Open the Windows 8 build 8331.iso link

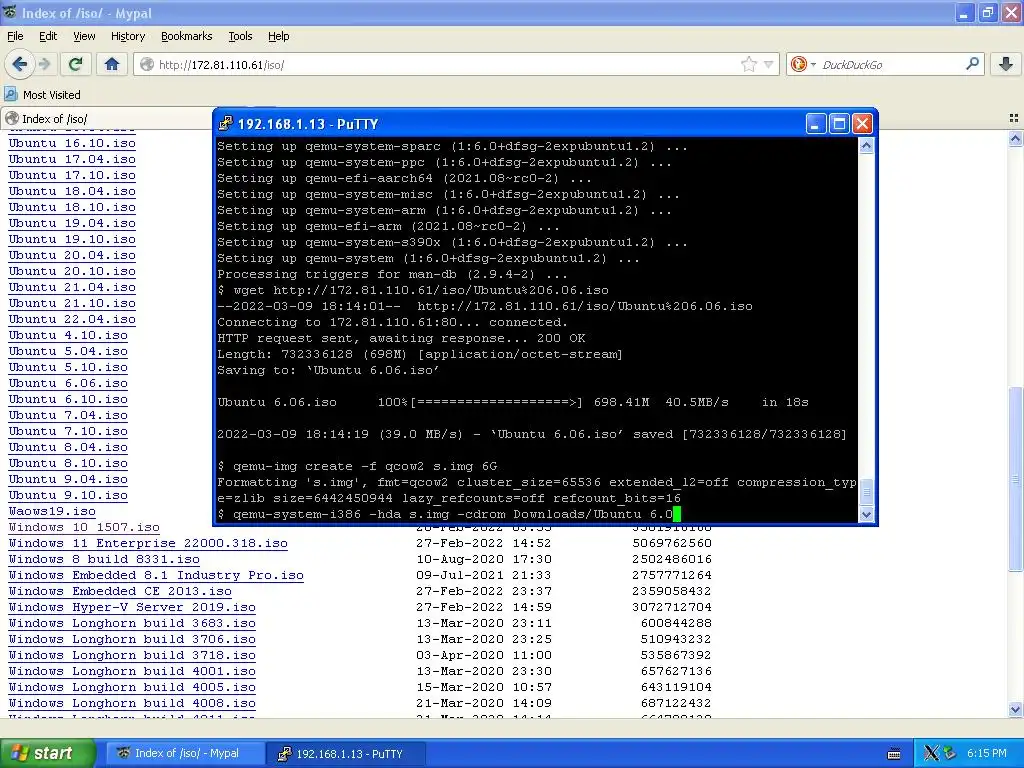pos(104,559)
